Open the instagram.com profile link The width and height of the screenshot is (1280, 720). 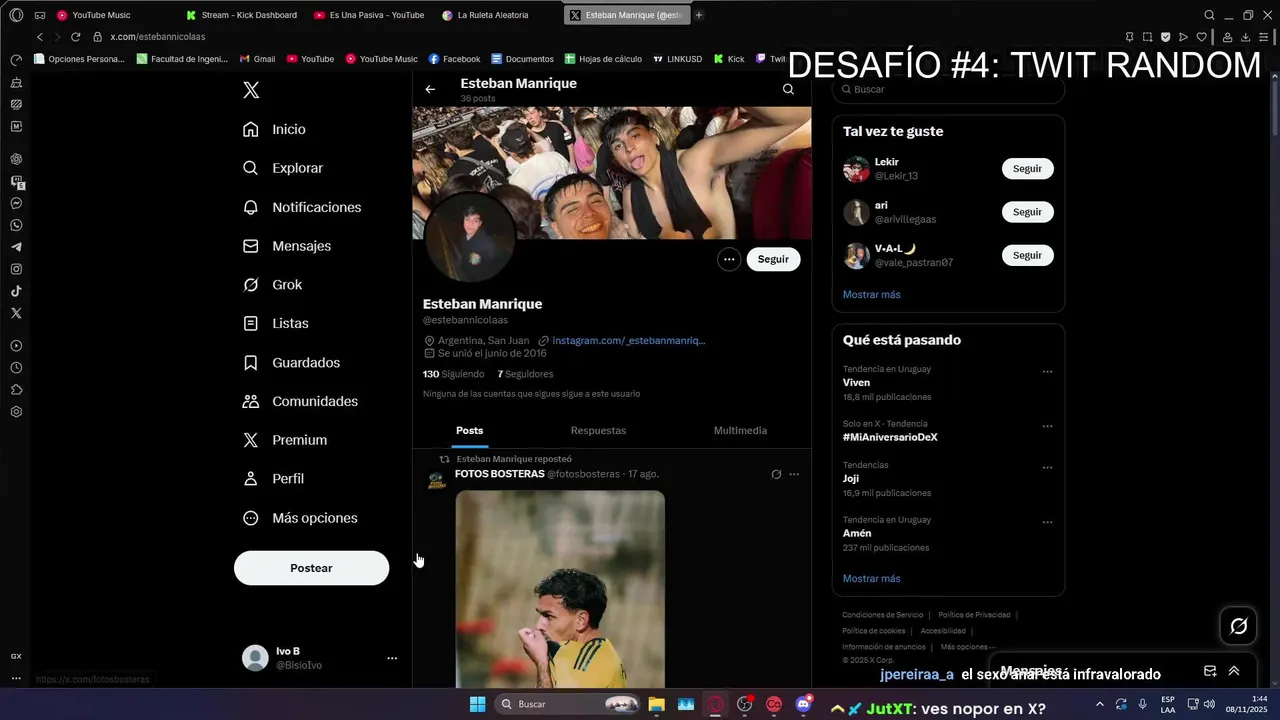(x=628, y=341)
